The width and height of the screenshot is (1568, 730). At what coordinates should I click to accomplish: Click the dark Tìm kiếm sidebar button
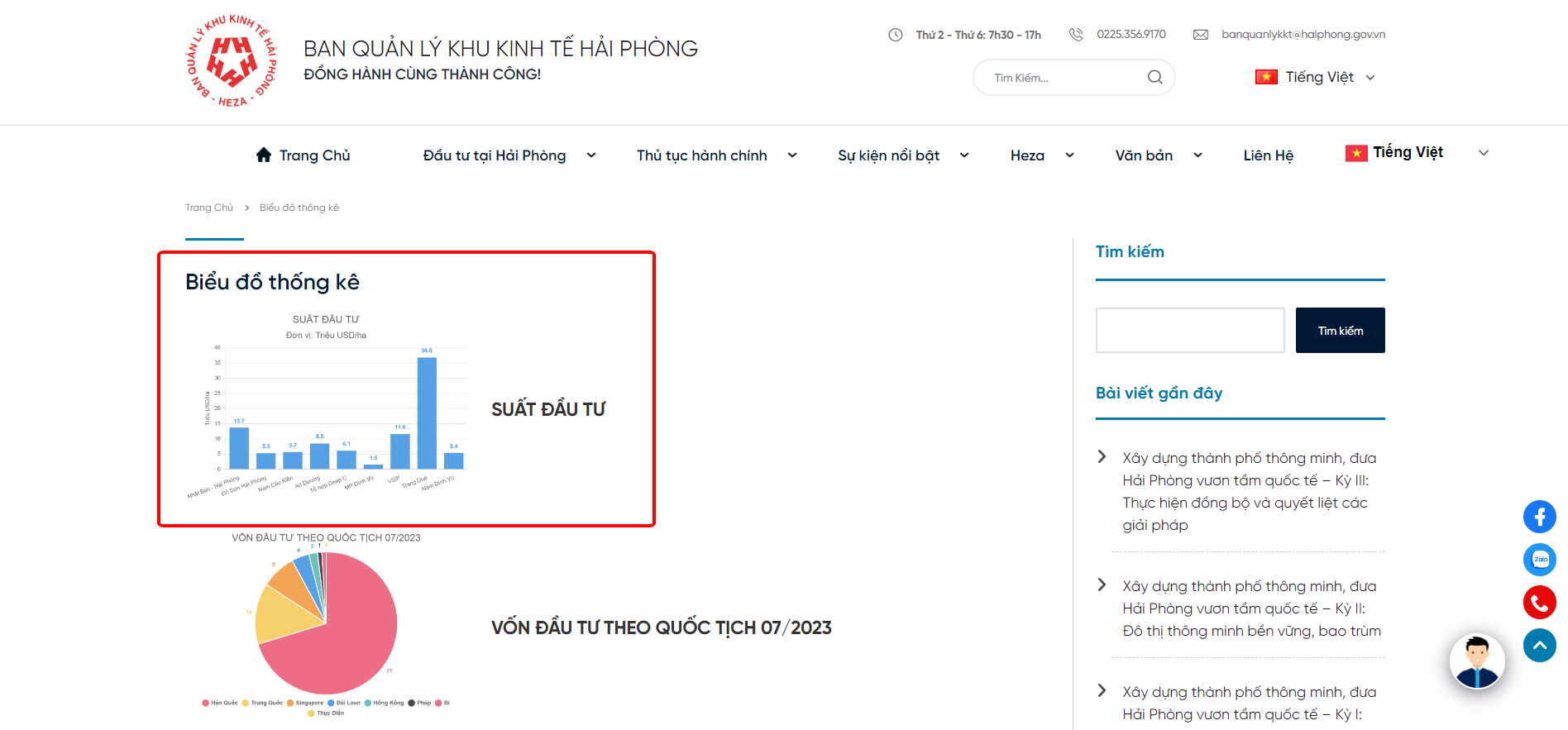(x=1340, y=331)
